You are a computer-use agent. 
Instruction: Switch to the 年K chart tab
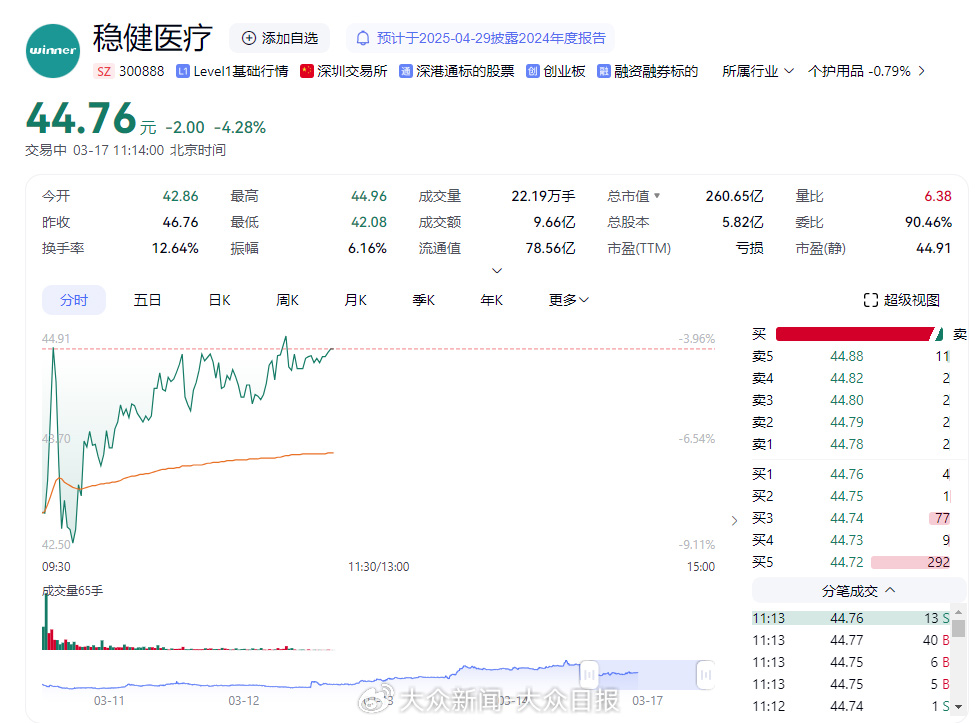[x=492, y=300]
